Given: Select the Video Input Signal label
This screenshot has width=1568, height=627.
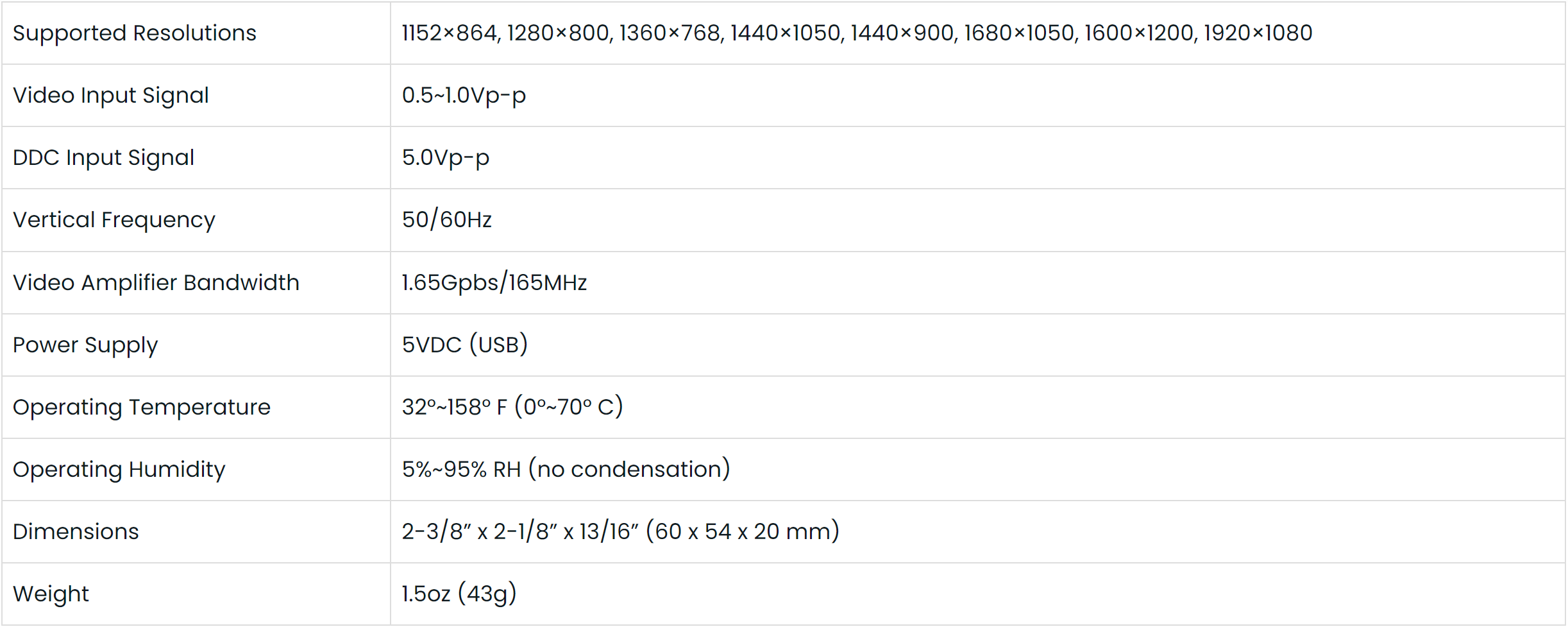Looking at the screenshot, I should pyautogui.click(x=111, y=95).
